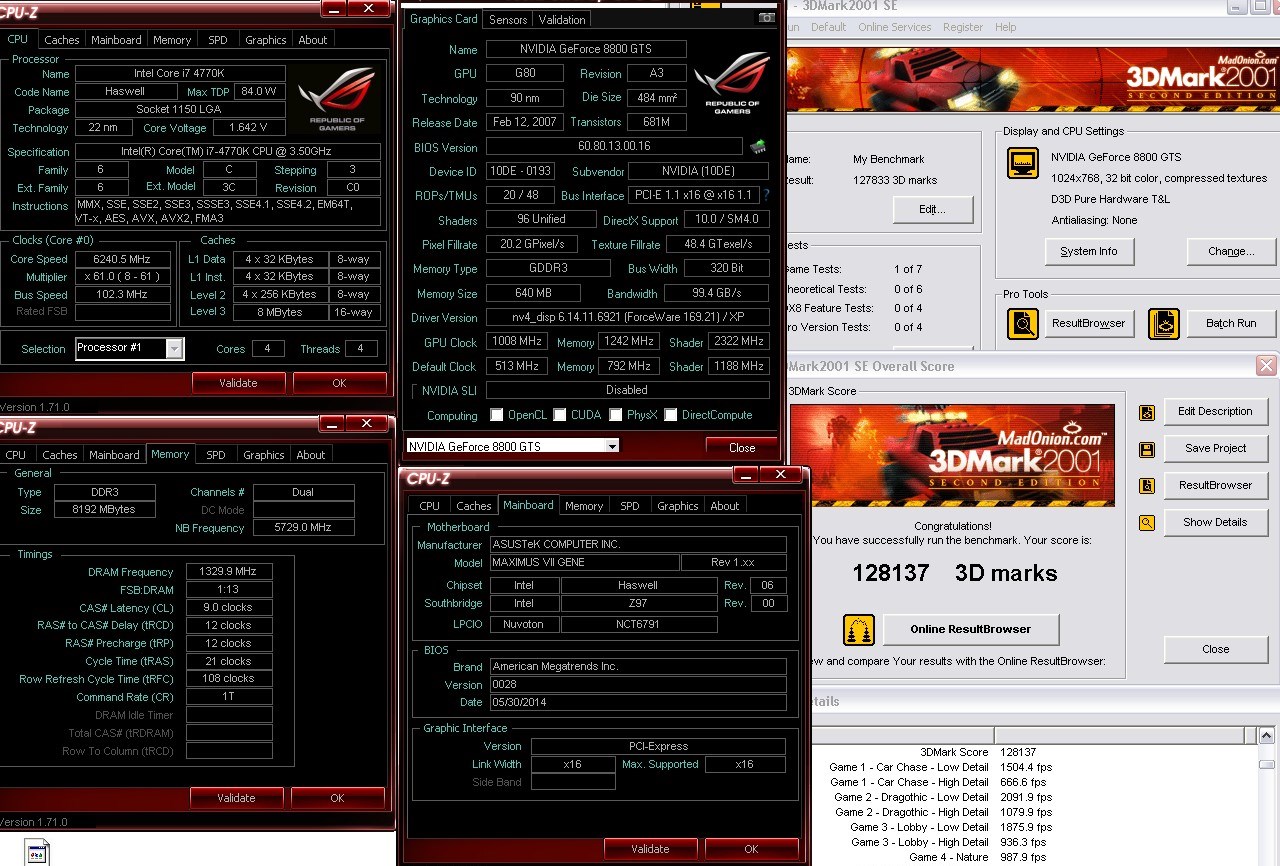Open About tab in mainboard CPU-Z window
The image size is (1280, 866).
tap(724, 506)
